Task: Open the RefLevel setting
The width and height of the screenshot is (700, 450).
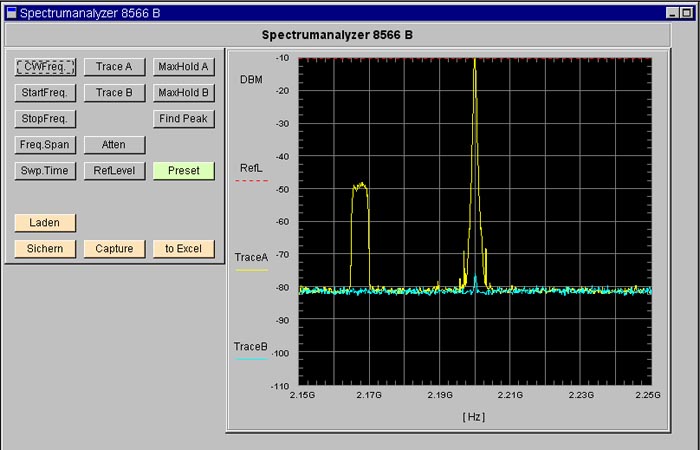Action: pyautogui.click(x=114, y=171)
